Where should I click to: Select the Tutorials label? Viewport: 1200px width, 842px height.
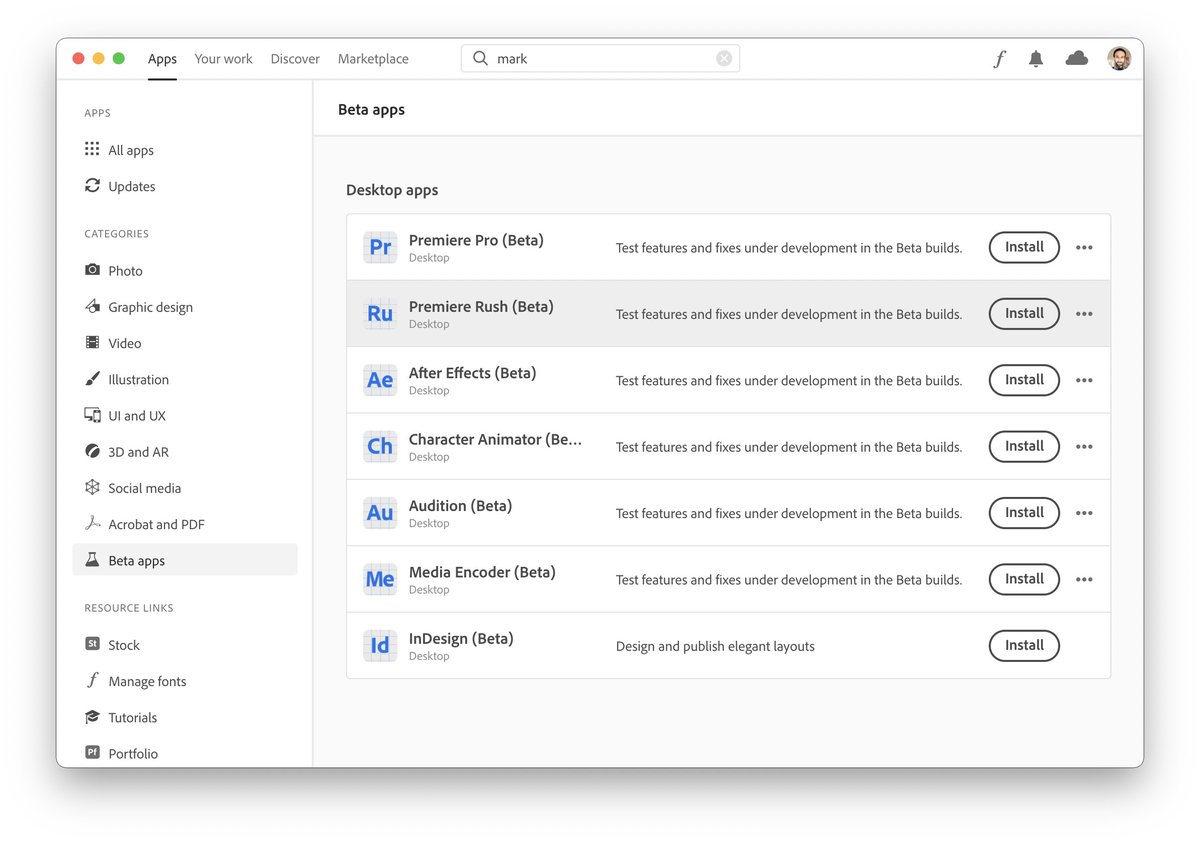click(133, 717)
